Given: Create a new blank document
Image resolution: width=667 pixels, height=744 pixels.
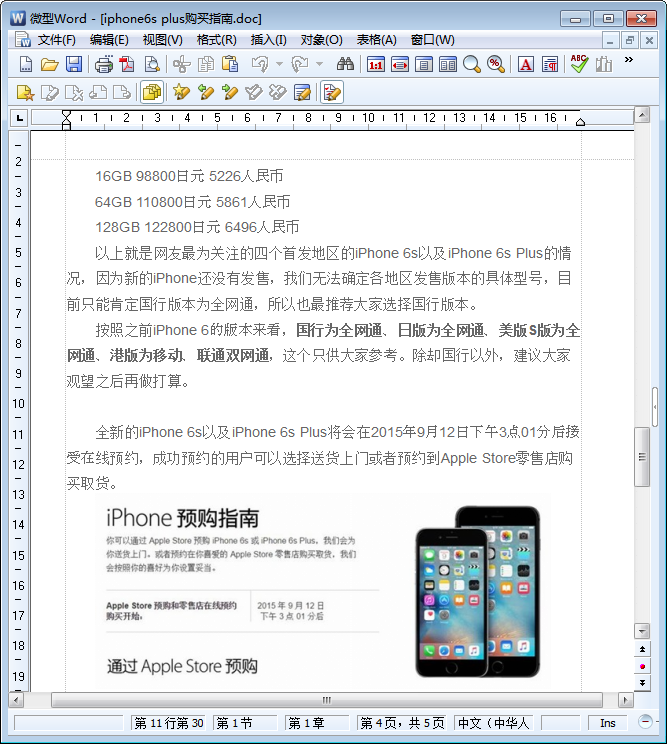Looking at the screenshot, I should pyautogui.click(x=26, y=64).
